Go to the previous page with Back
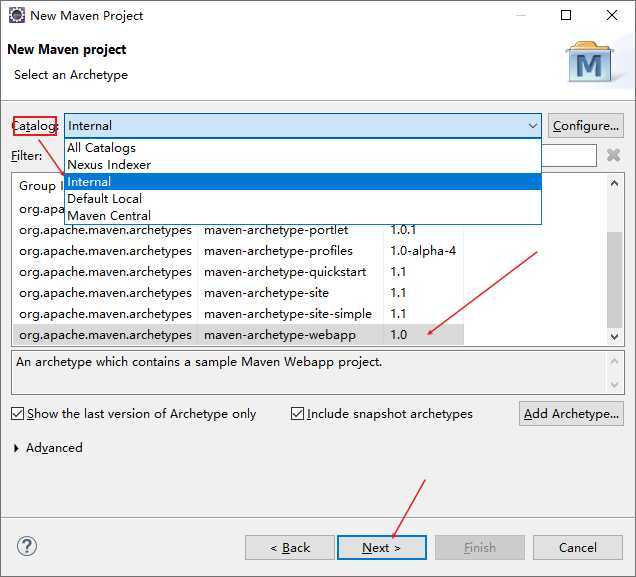 (x=290, y=547)
